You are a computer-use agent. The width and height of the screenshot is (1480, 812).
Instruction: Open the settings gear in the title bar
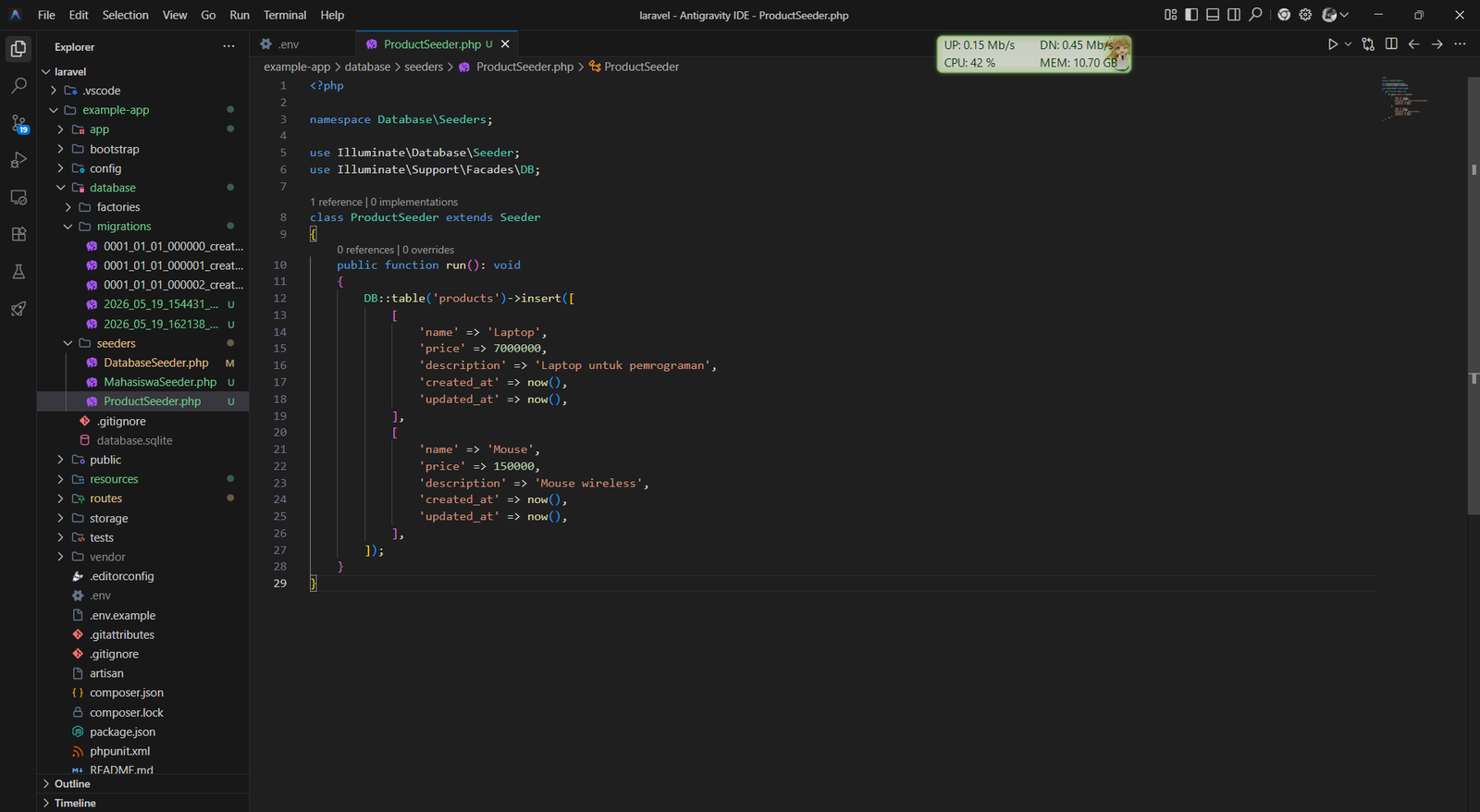click(x=1305, y=15)
